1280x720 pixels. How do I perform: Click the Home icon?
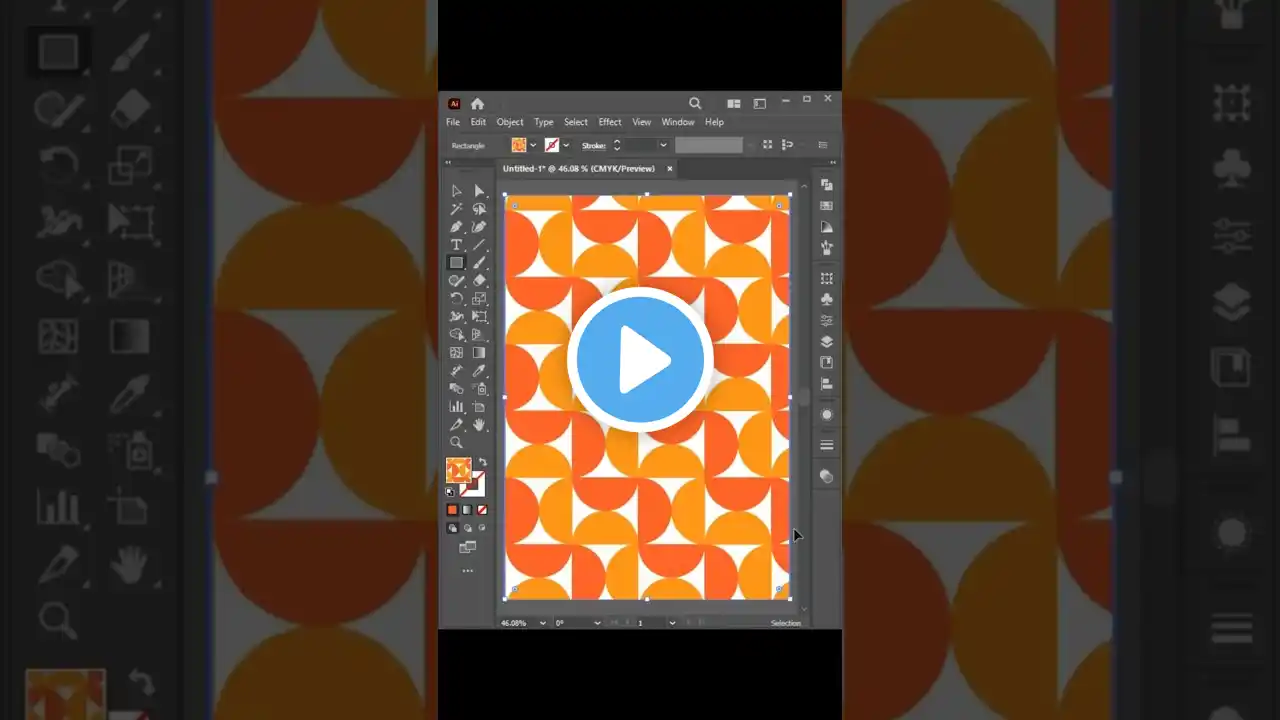(478, 103)
